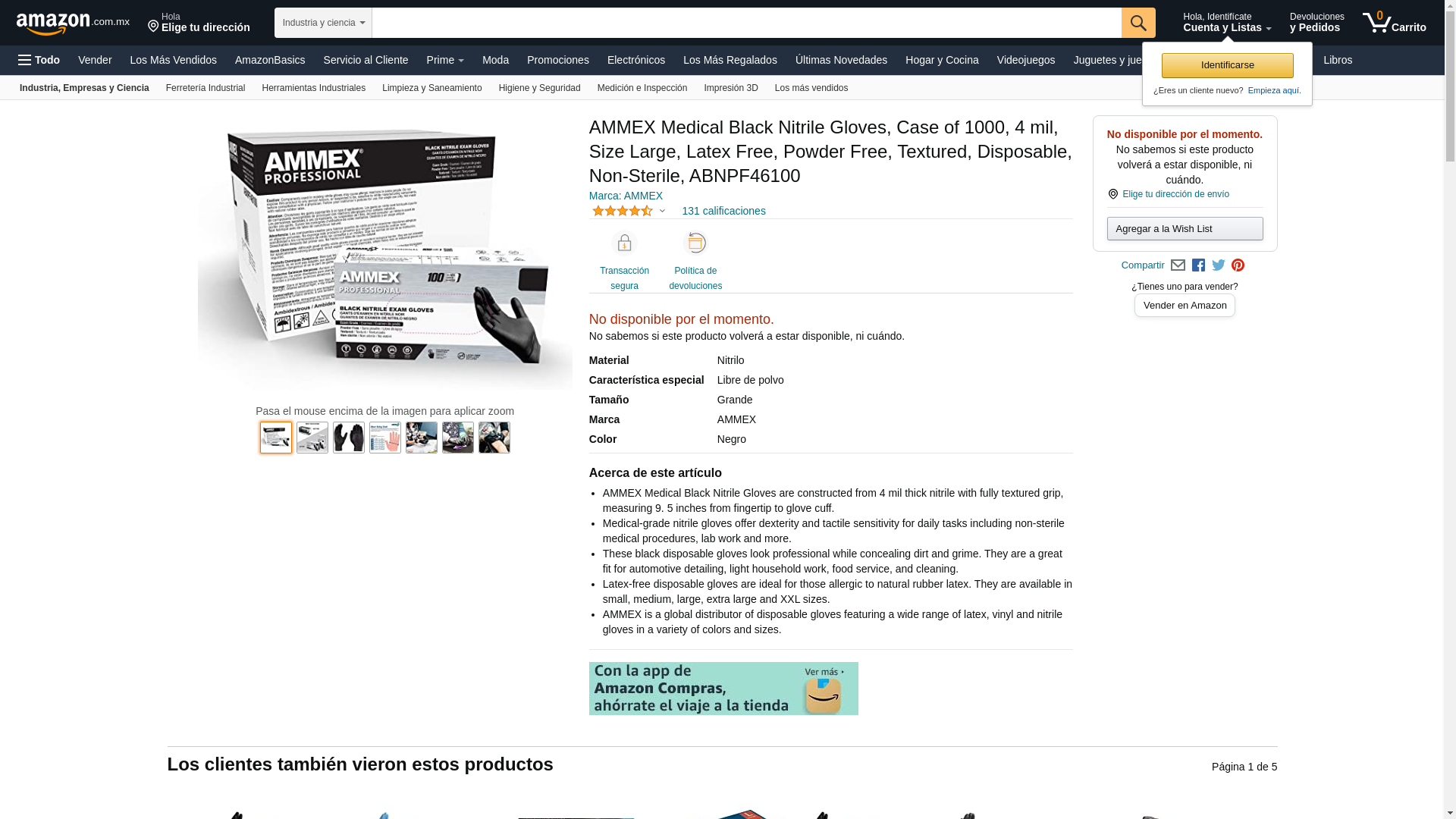Share product on Facebook icon

pyautogui.click(x=1198, y=265)
